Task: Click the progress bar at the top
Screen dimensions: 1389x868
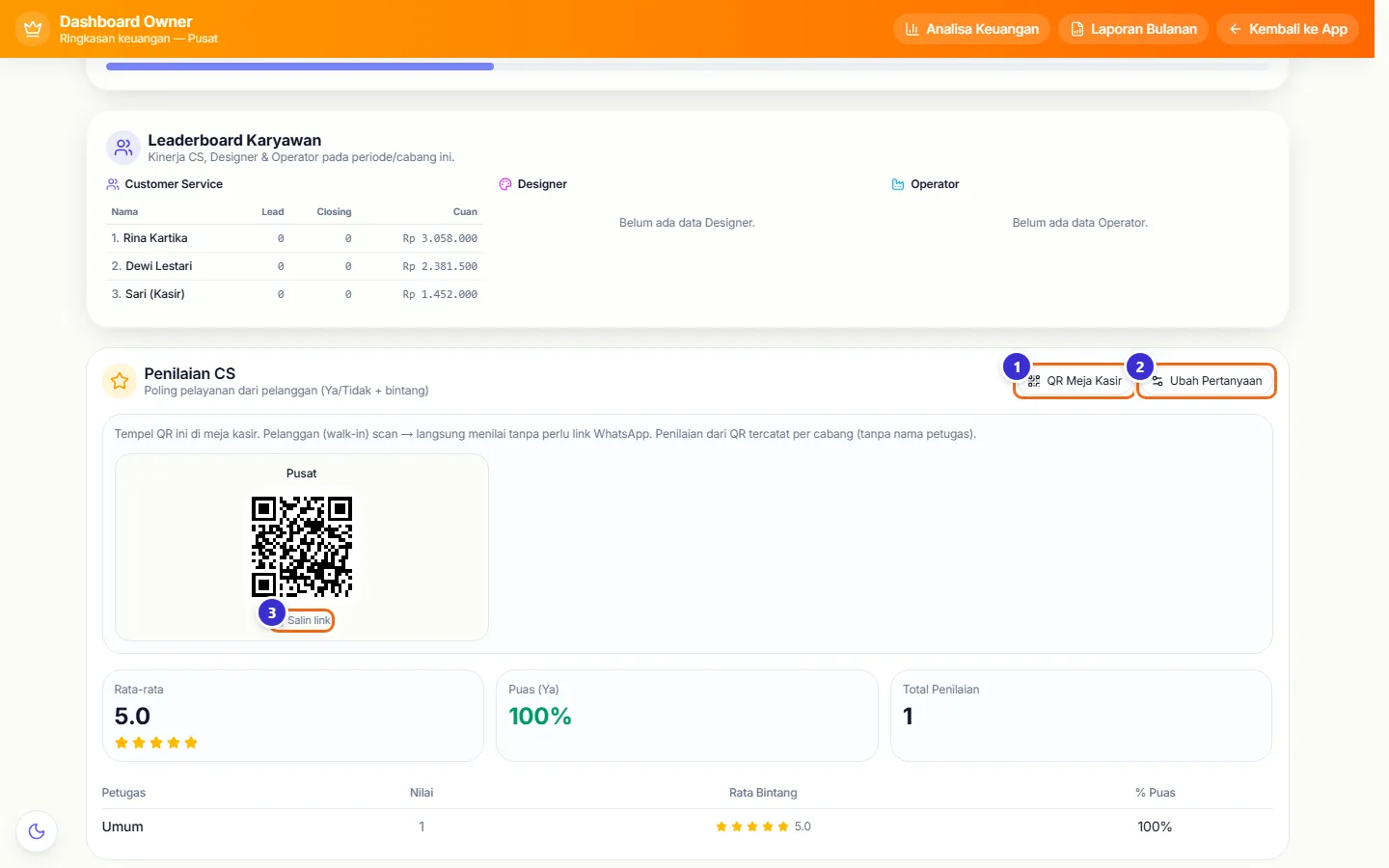Action: [x=687, y=67]
